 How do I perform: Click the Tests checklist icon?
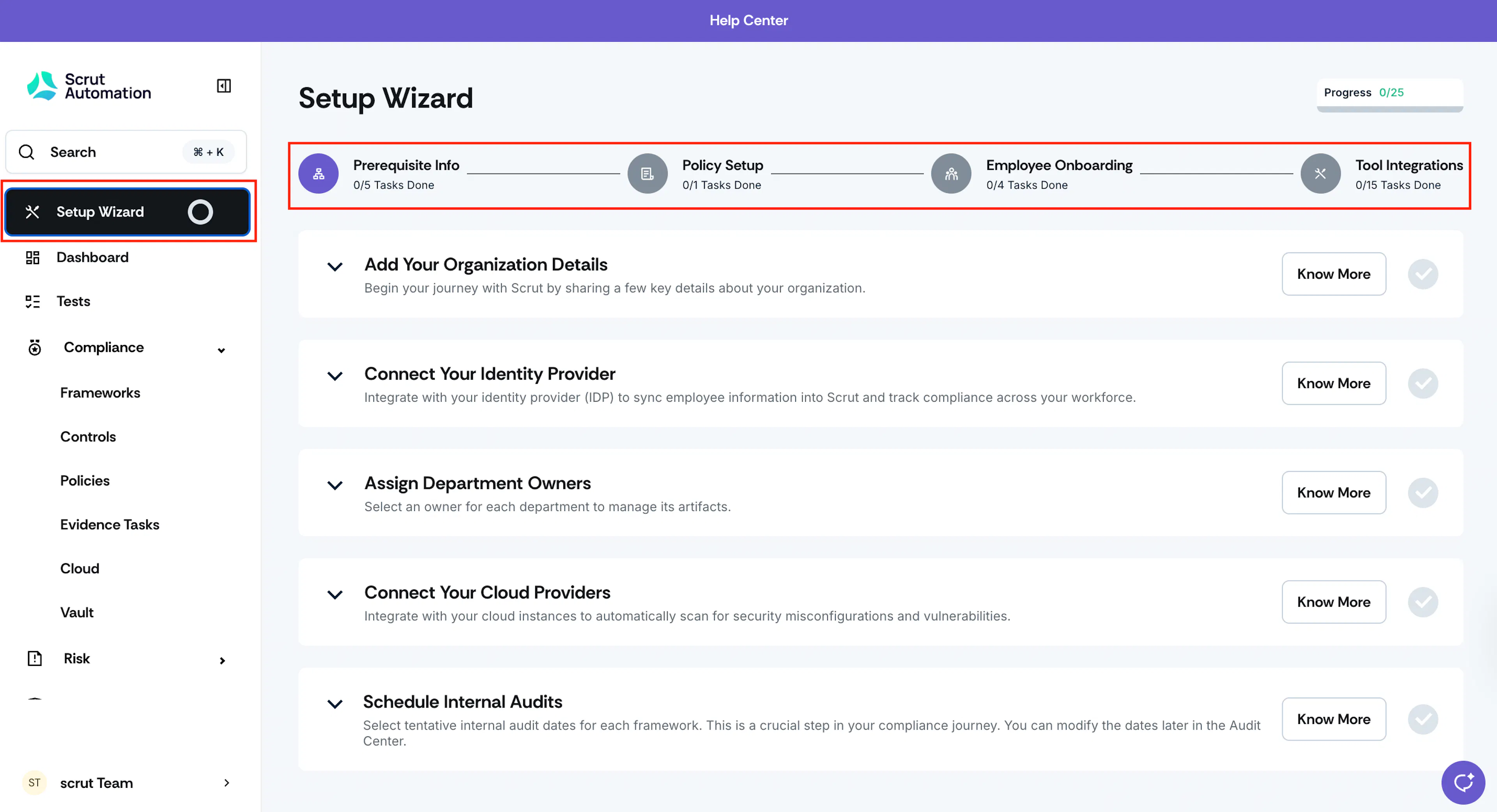click(32, 302)
